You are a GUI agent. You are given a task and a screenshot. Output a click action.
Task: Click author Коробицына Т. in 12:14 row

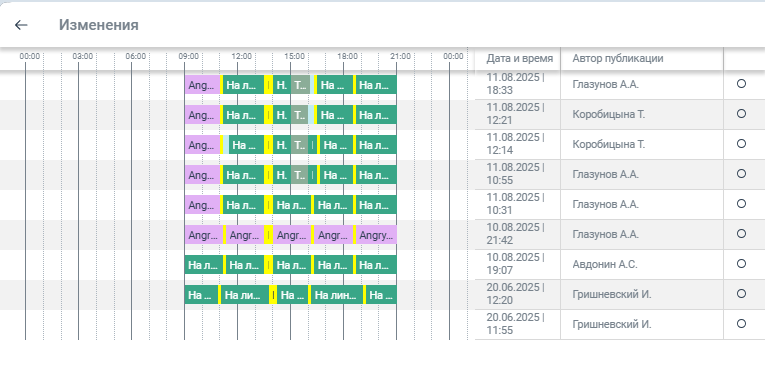(x=609, y=144)
